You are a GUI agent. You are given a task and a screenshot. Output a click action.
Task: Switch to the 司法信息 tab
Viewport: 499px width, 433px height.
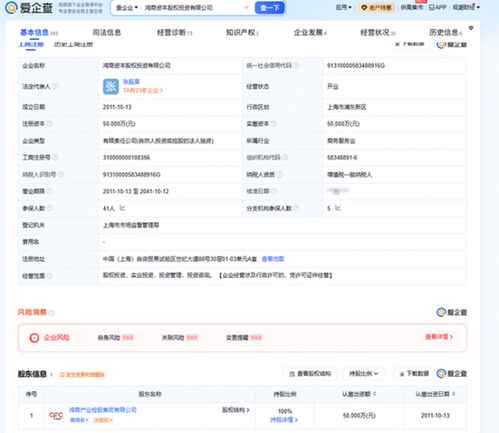pos(107,32)
